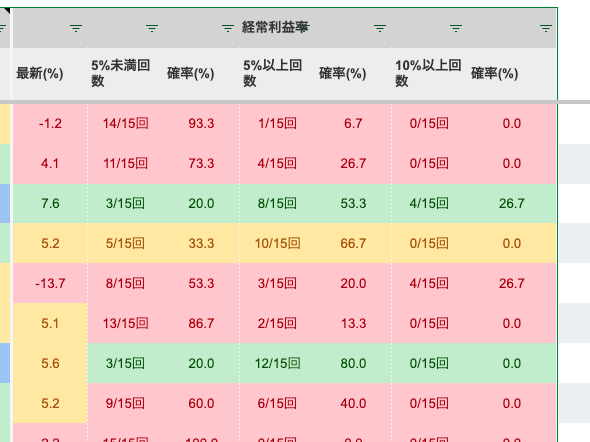The image size is (590, 442).
Task: Click the black note triangle at top-left corner
Action: tap(7, 11)
